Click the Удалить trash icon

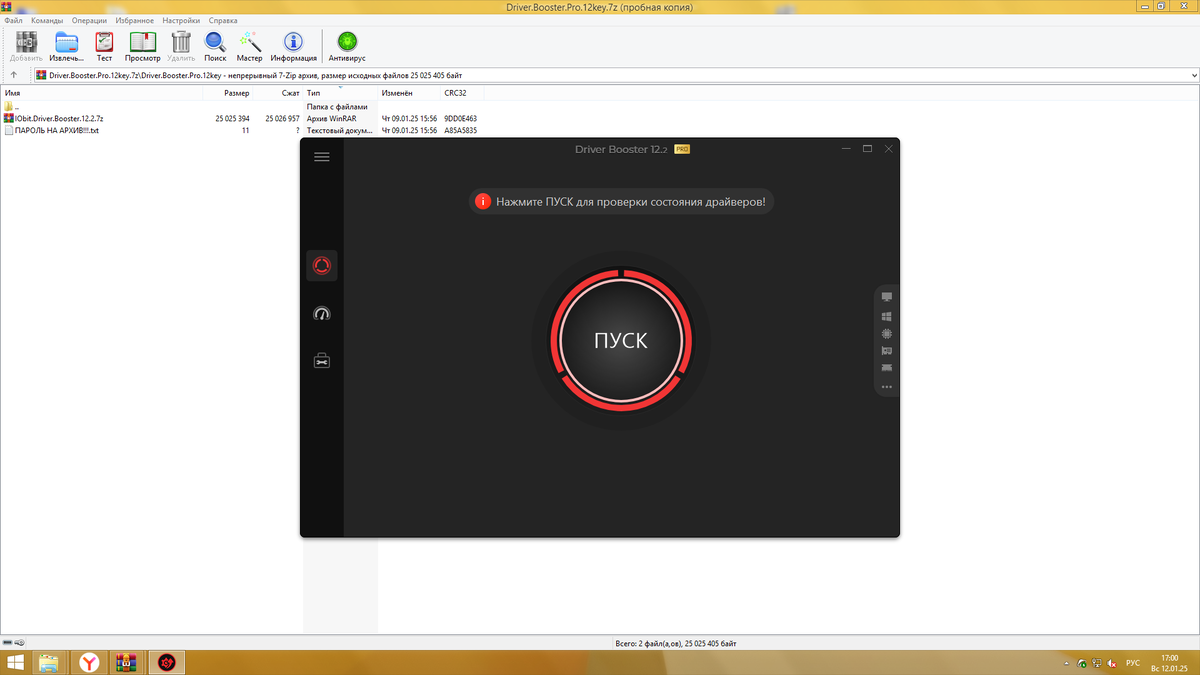point(182,46)
